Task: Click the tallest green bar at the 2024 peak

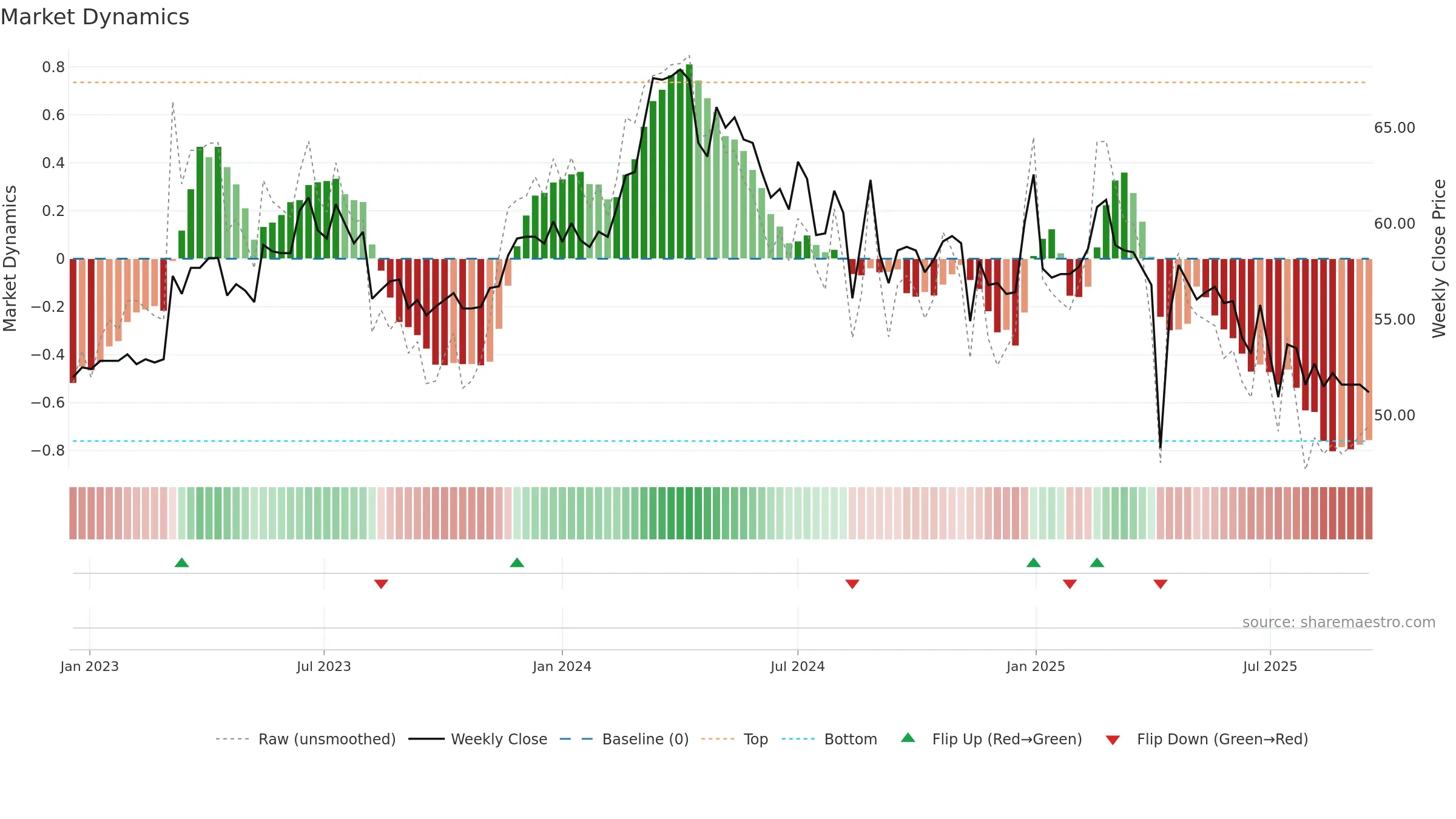Action: [x=689, y=161]
